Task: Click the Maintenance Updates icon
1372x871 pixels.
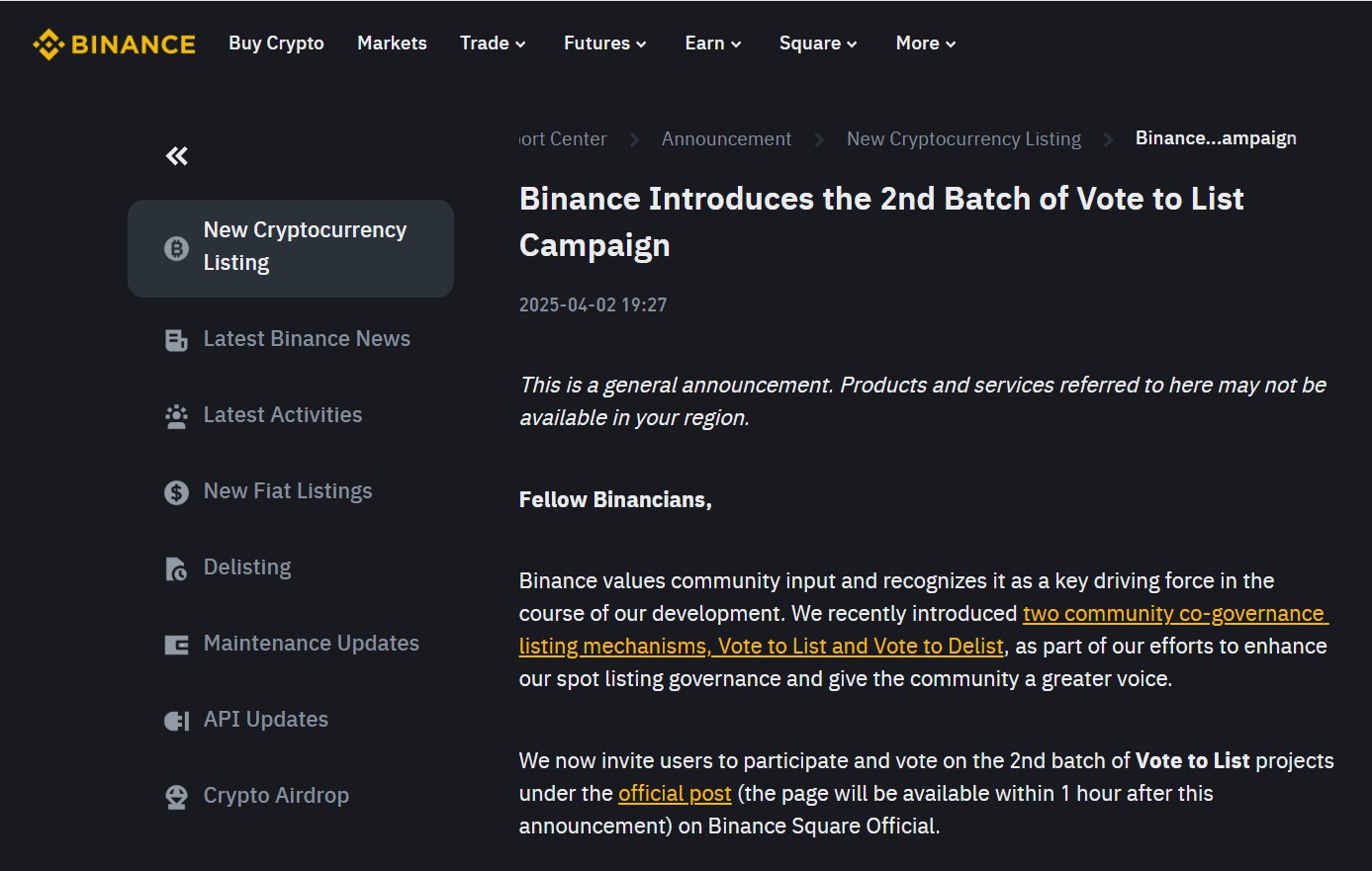Action: (176, 645)
